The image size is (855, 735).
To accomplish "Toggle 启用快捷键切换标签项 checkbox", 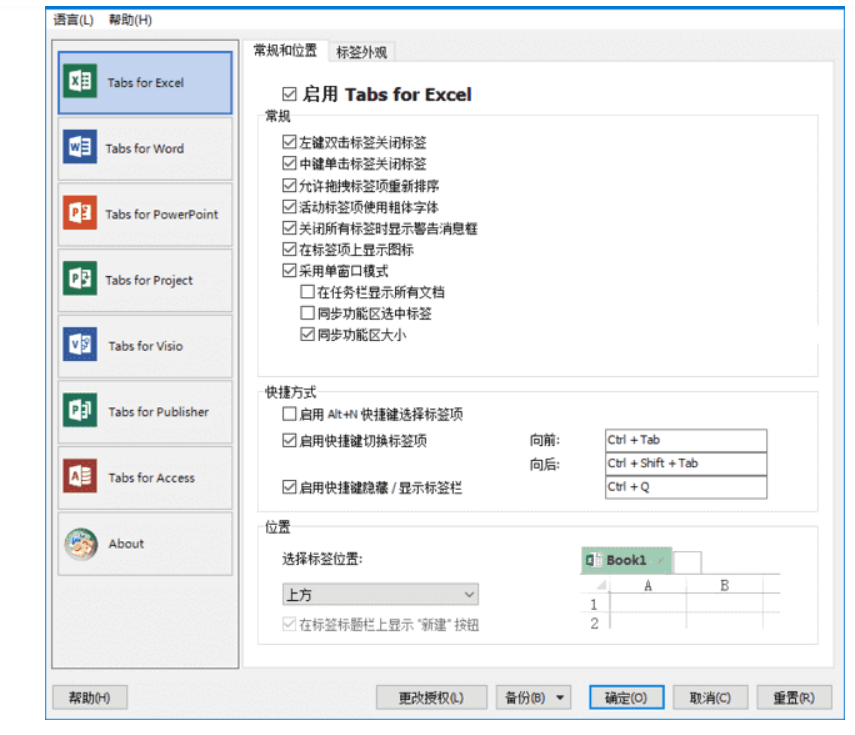I will [289, 440].
